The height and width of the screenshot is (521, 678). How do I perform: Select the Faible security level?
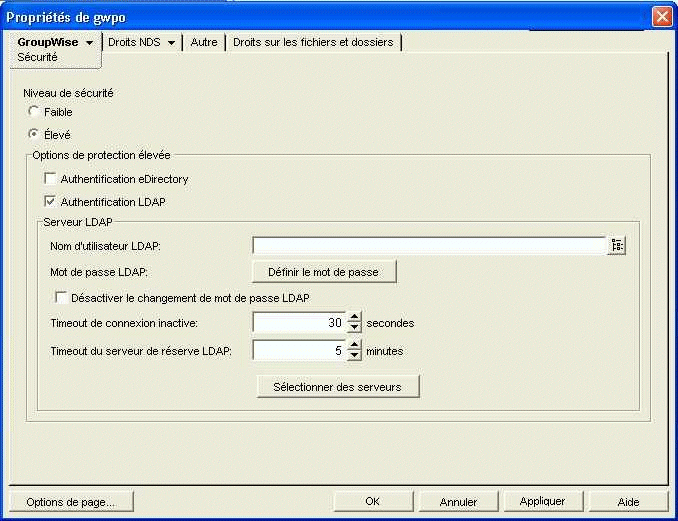[x=34, y=112]
